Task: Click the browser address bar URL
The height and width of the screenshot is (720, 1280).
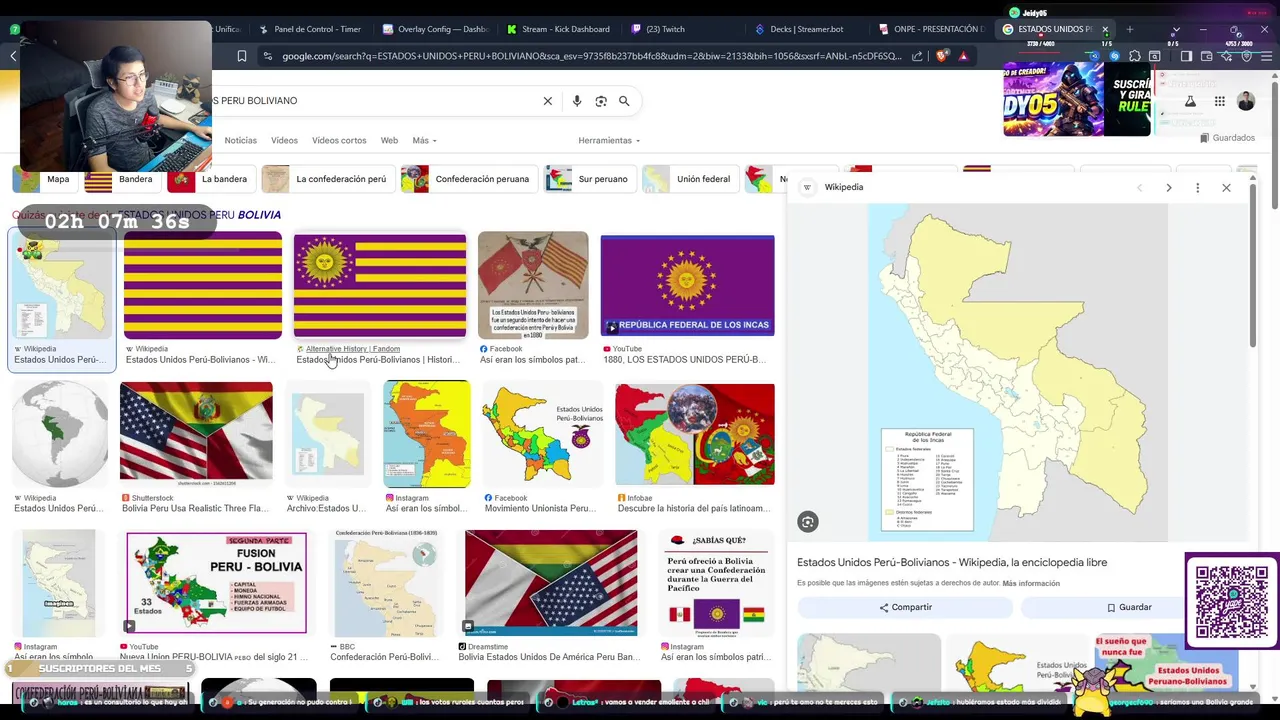Action: 590,56
